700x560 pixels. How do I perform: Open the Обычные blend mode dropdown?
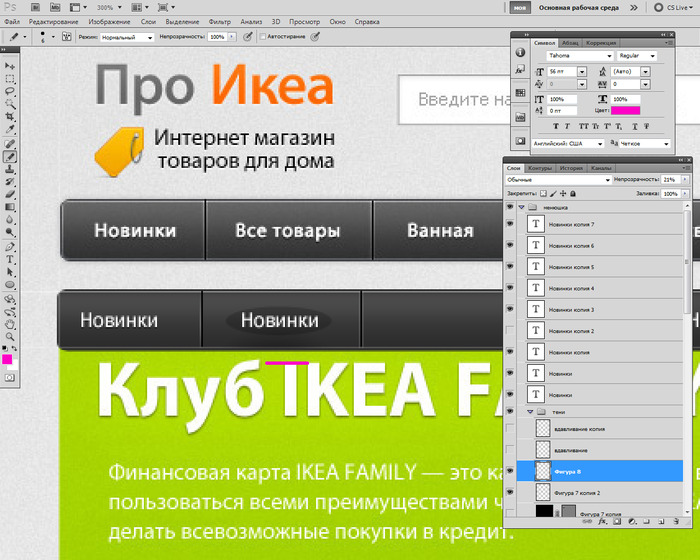[558, 180]
